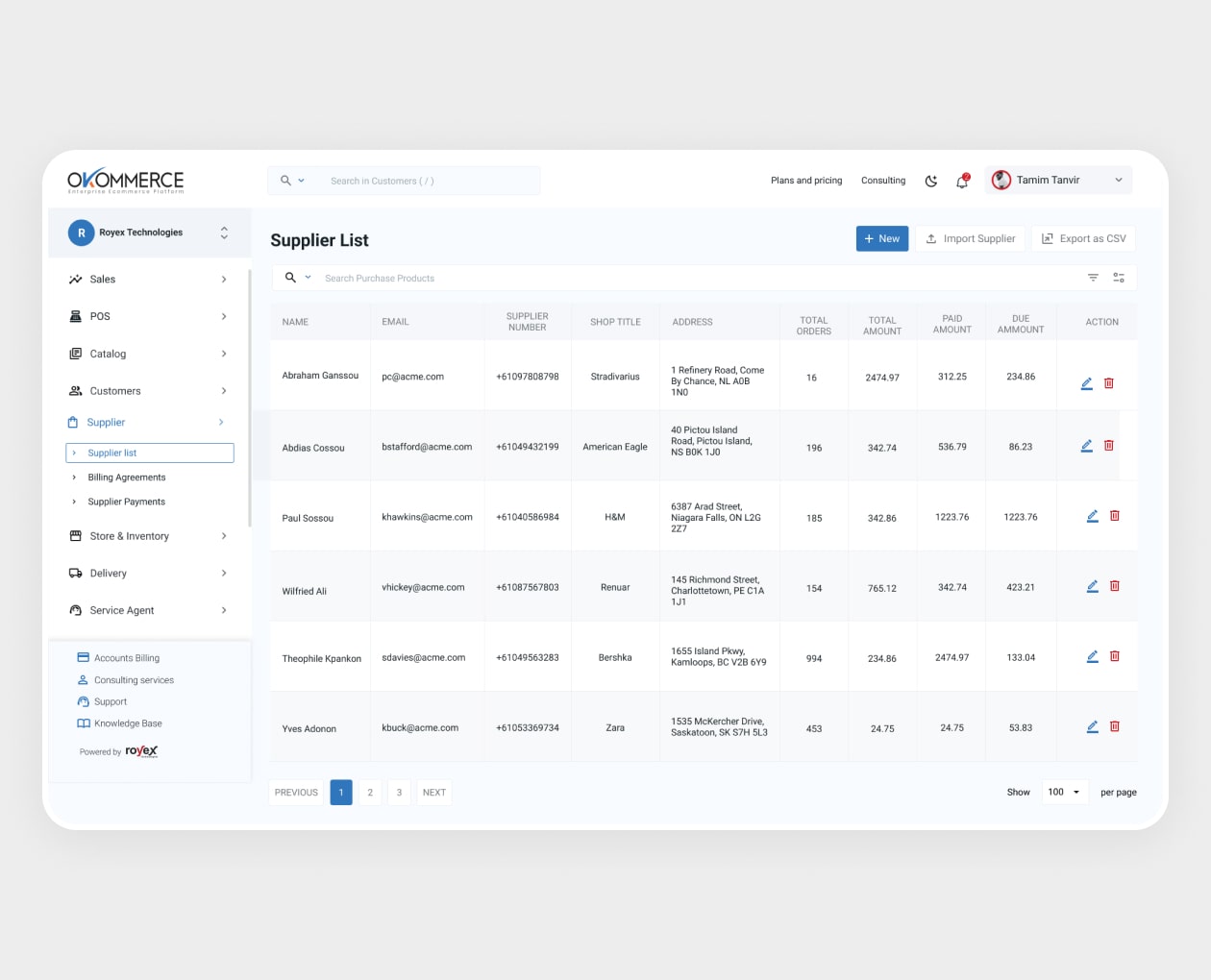1211x980 pixels.
Task: Open column settings sliders icon
Action: (x=1119, y=278)
